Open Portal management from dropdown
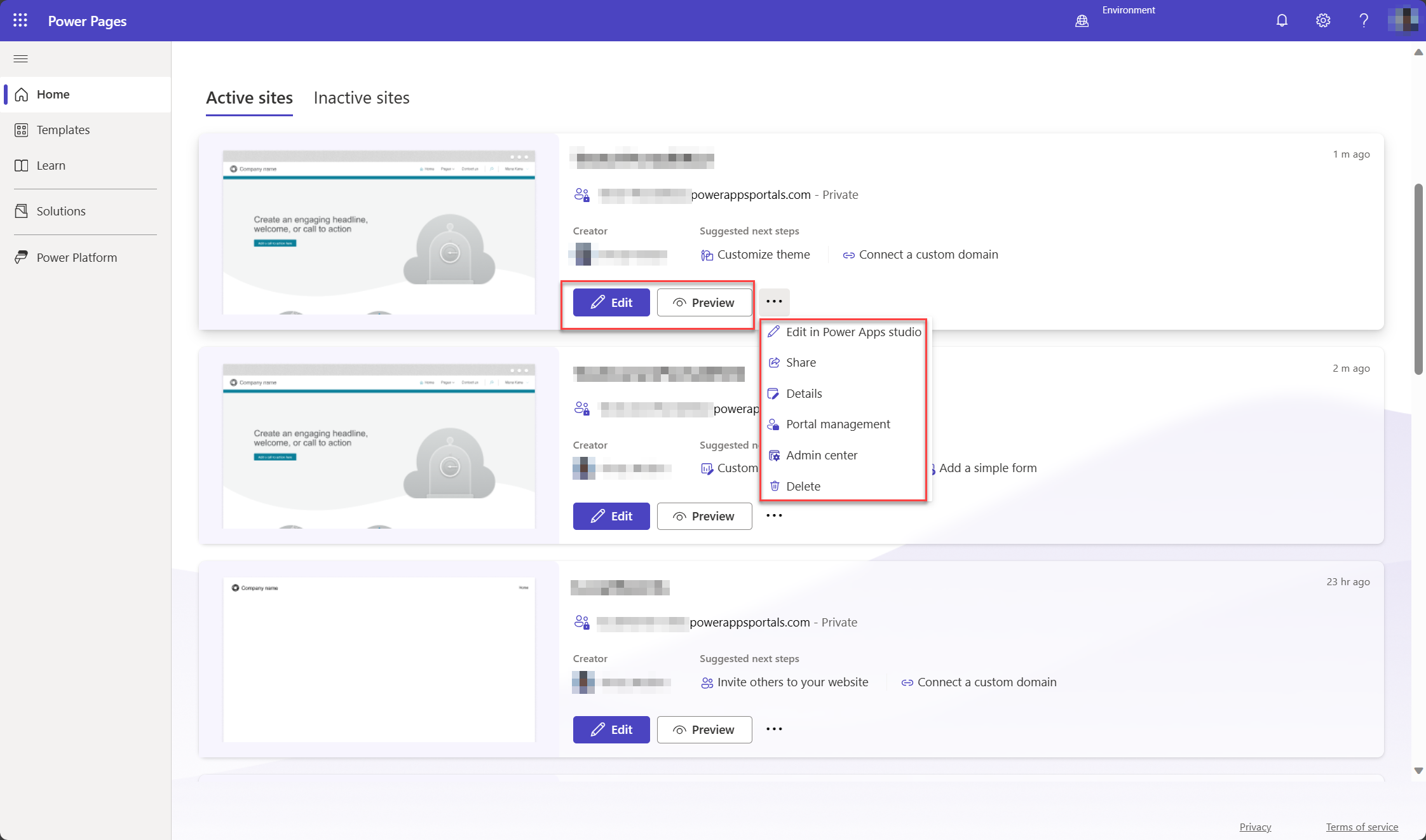 (838, 424)
